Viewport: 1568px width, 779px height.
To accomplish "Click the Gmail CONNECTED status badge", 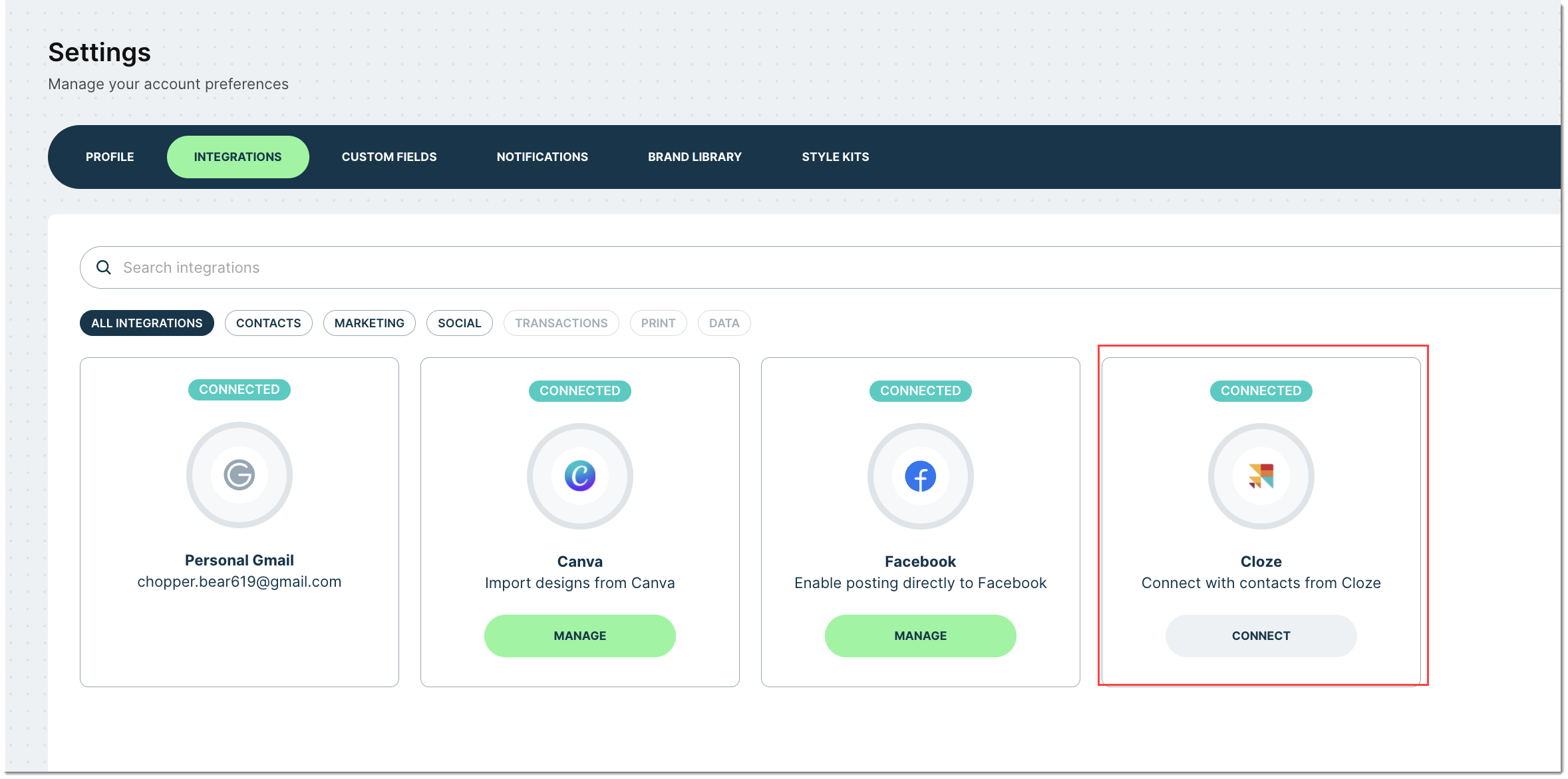I will coord(239,390).
